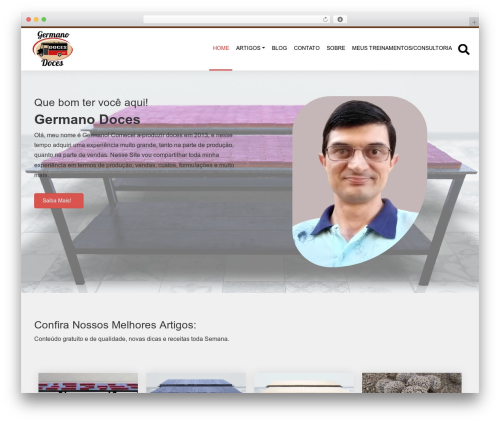Open a new tab with the plus button
Screen dimensions: 500x423
click(474, 22)
